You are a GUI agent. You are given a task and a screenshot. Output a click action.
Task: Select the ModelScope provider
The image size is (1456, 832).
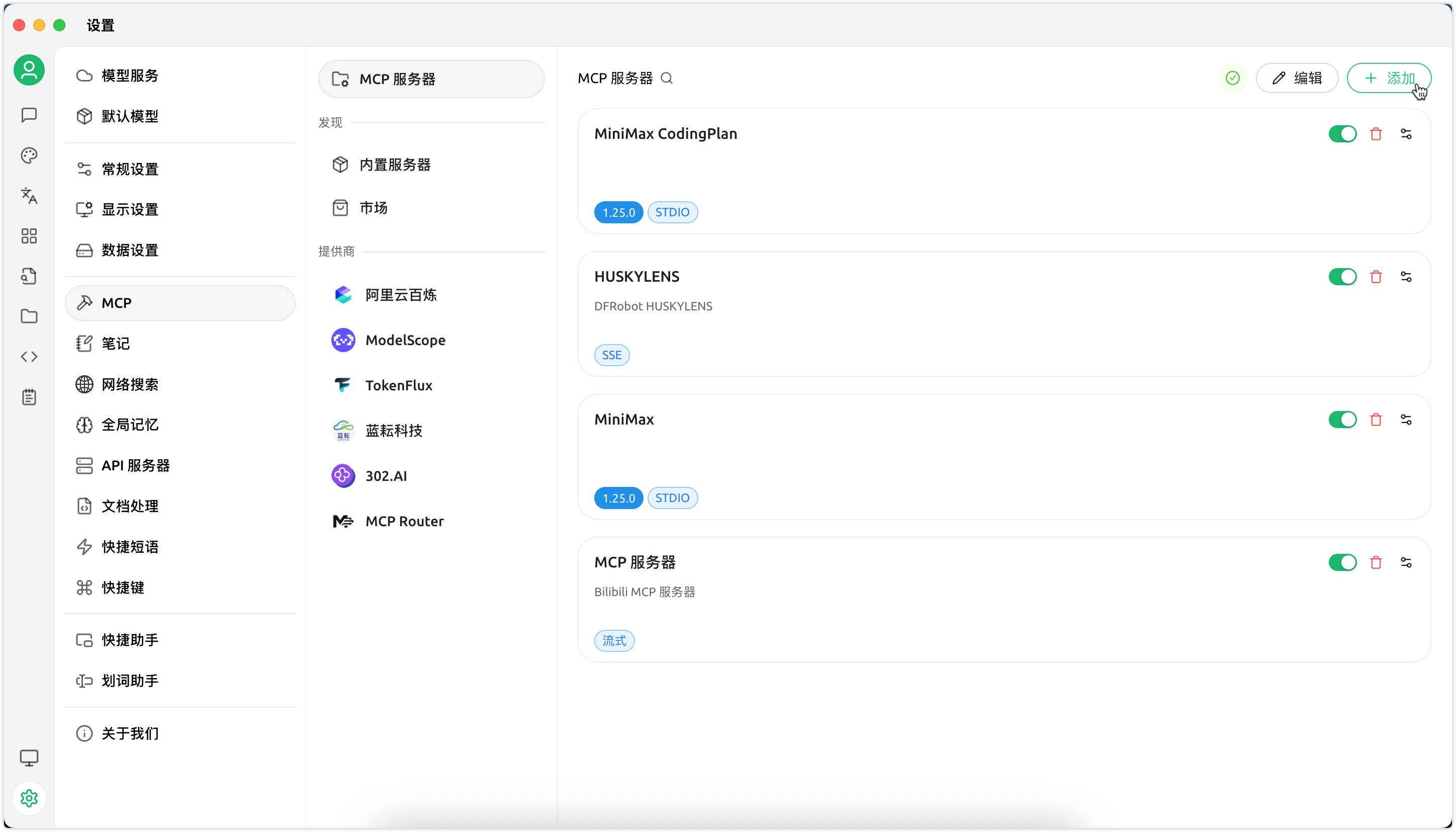pos(405,340)
